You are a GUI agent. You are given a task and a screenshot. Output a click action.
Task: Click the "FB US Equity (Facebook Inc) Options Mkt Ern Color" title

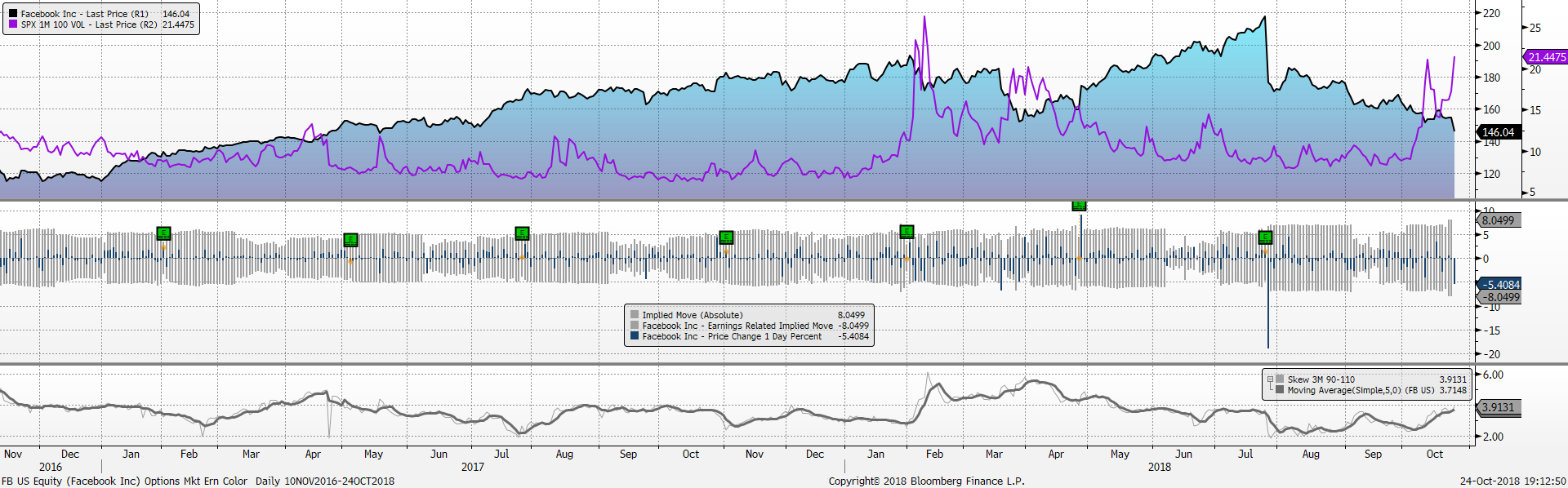coord(124,481)
